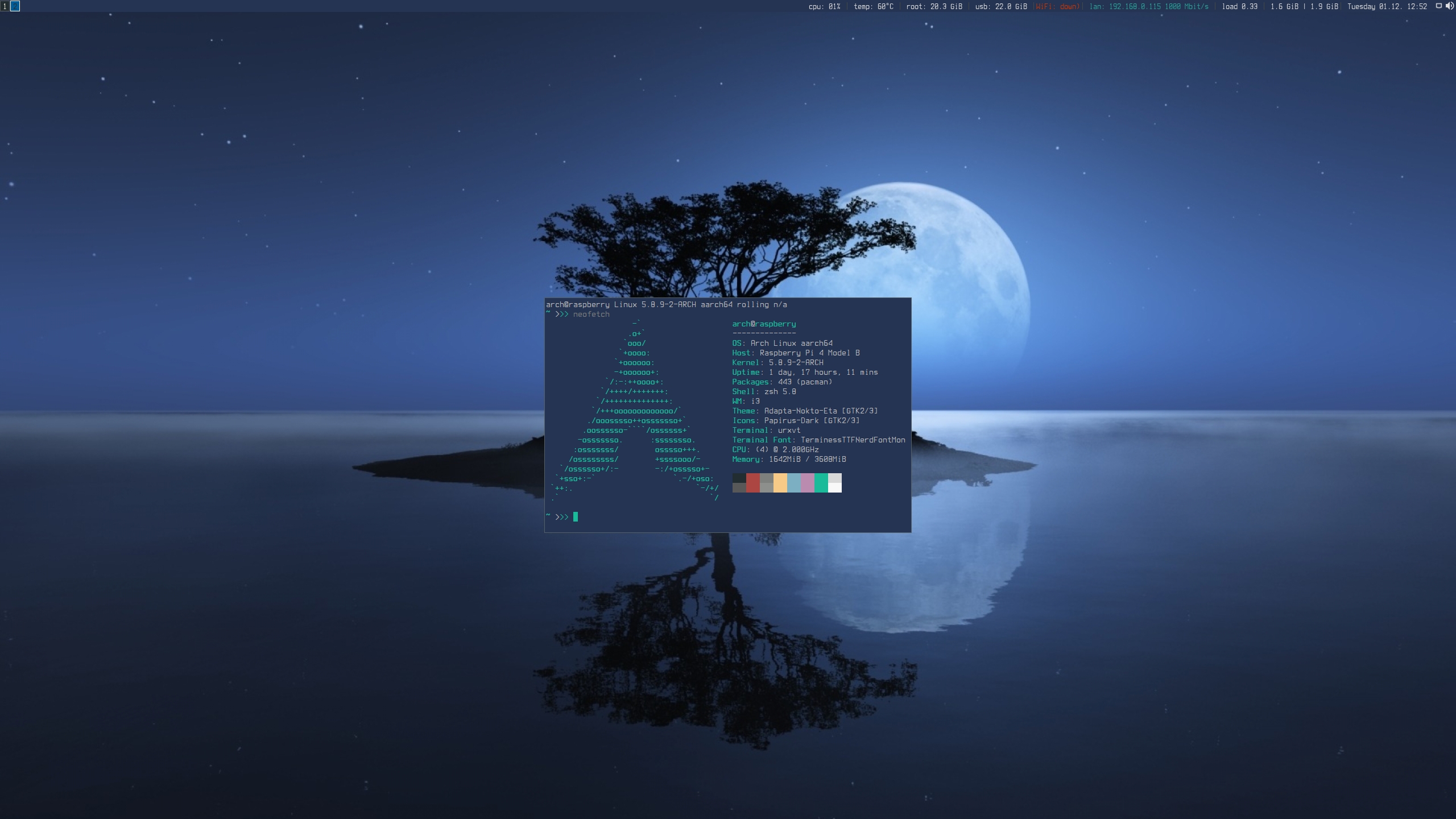Screen dimensions: 1456x819
Task: Click the Terminal: urxvt line
Action: tap(767, 431)
